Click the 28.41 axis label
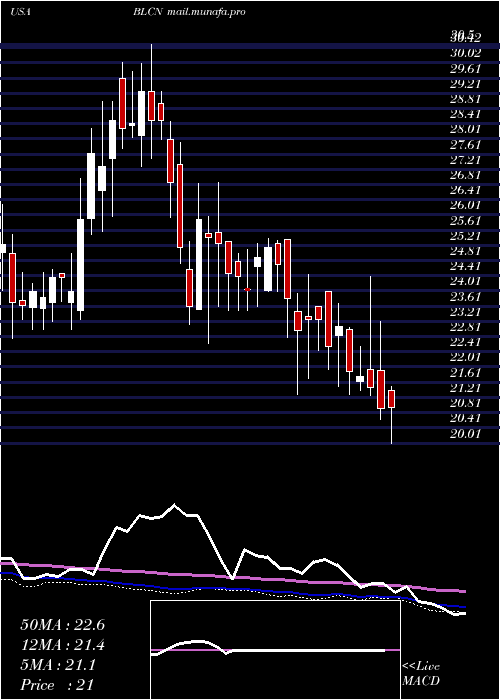500x700 pixels. 466,114
